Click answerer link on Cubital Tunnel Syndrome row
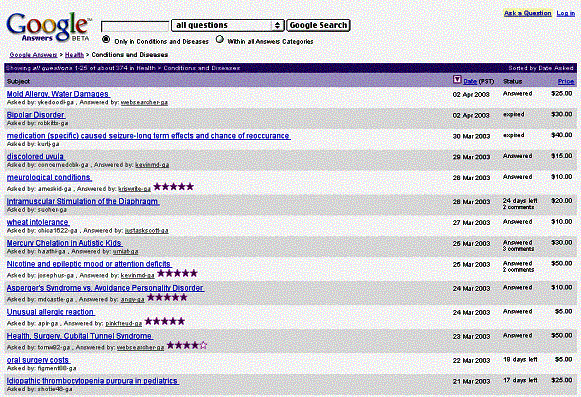 140,348
